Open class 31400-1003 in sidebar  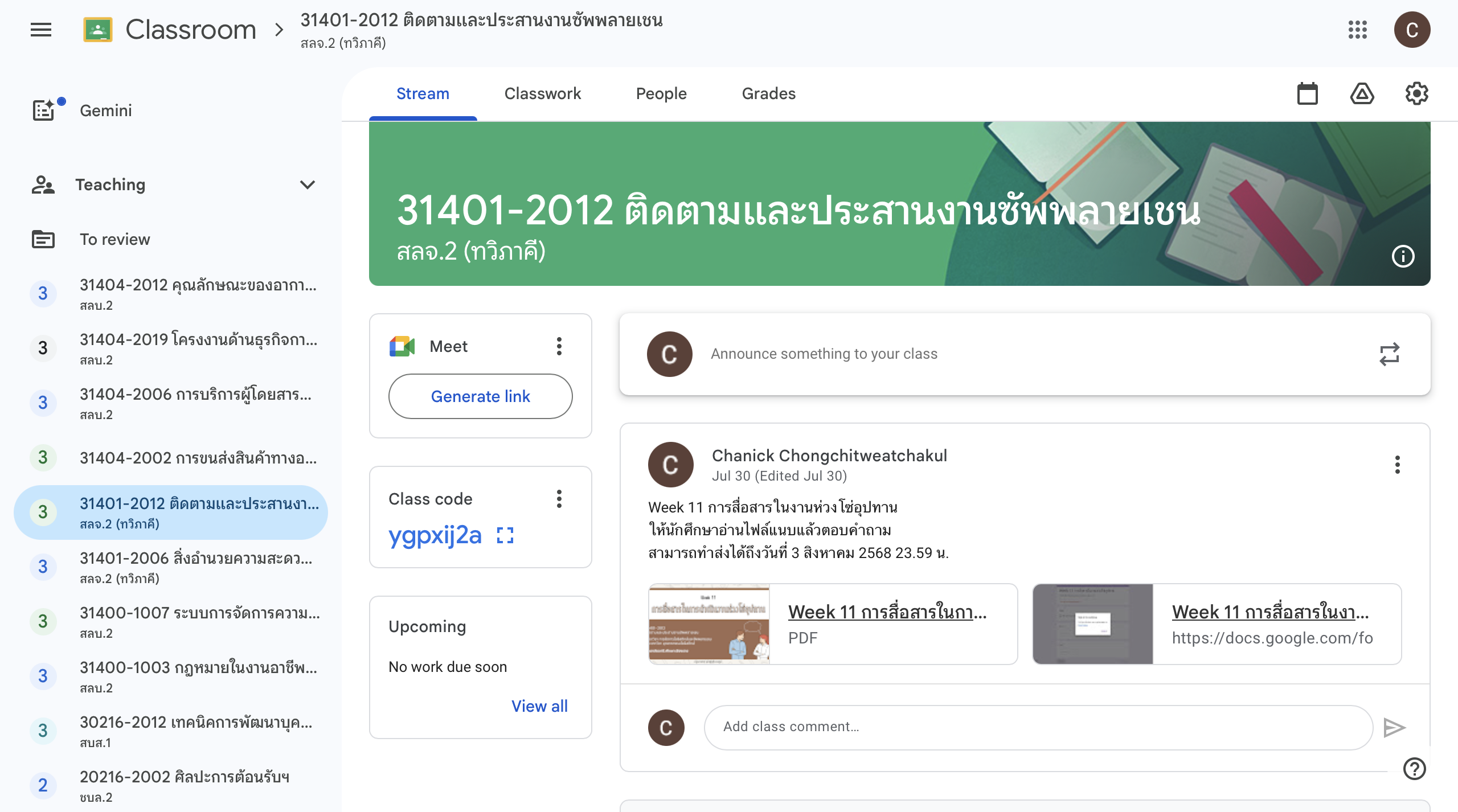[171, 676]
